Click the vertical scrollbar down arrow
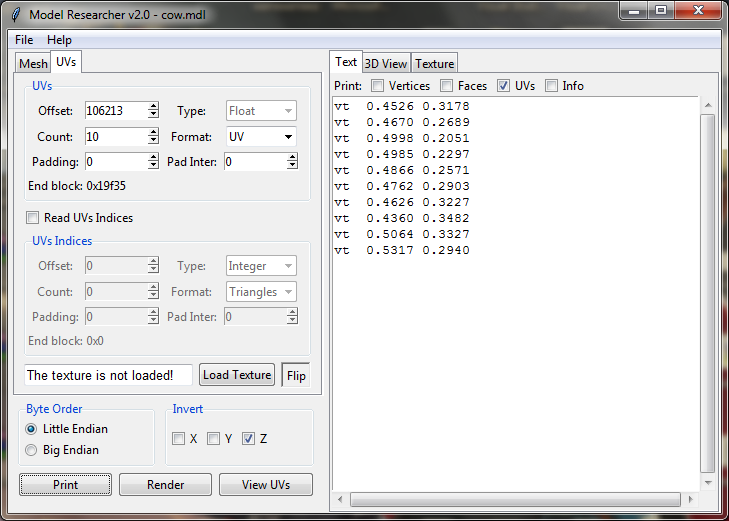Screen dimensions: 729x521 pos(708,483)
